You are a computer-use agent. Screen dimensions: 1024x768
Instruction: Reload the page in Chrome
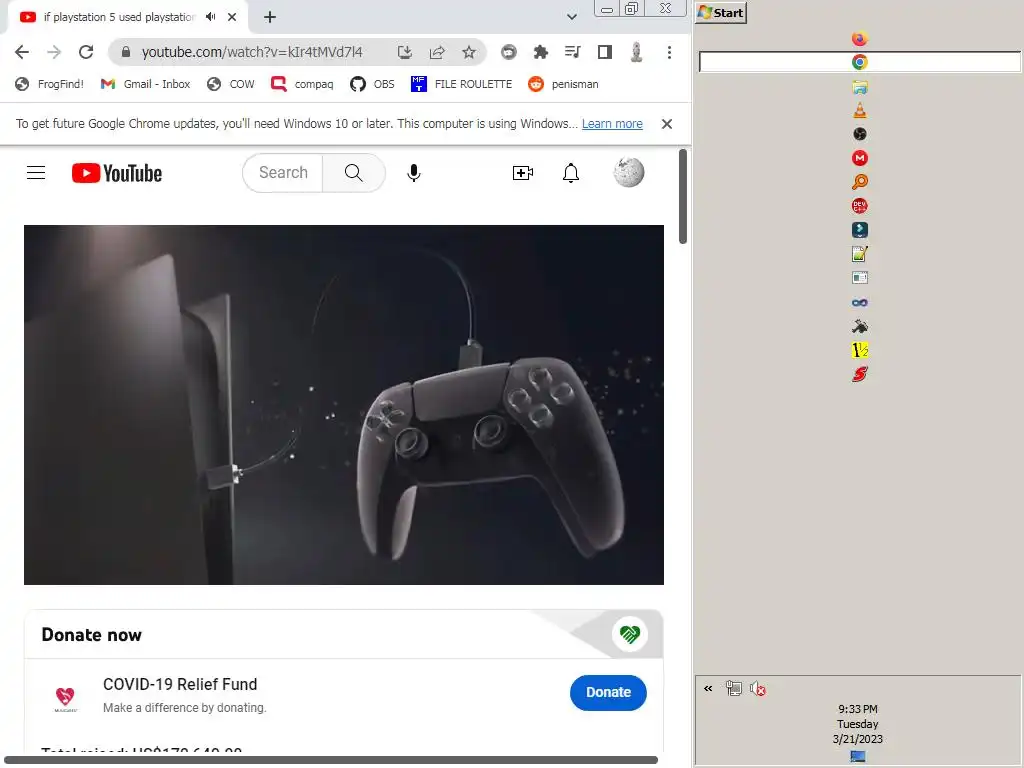(86, 52)
